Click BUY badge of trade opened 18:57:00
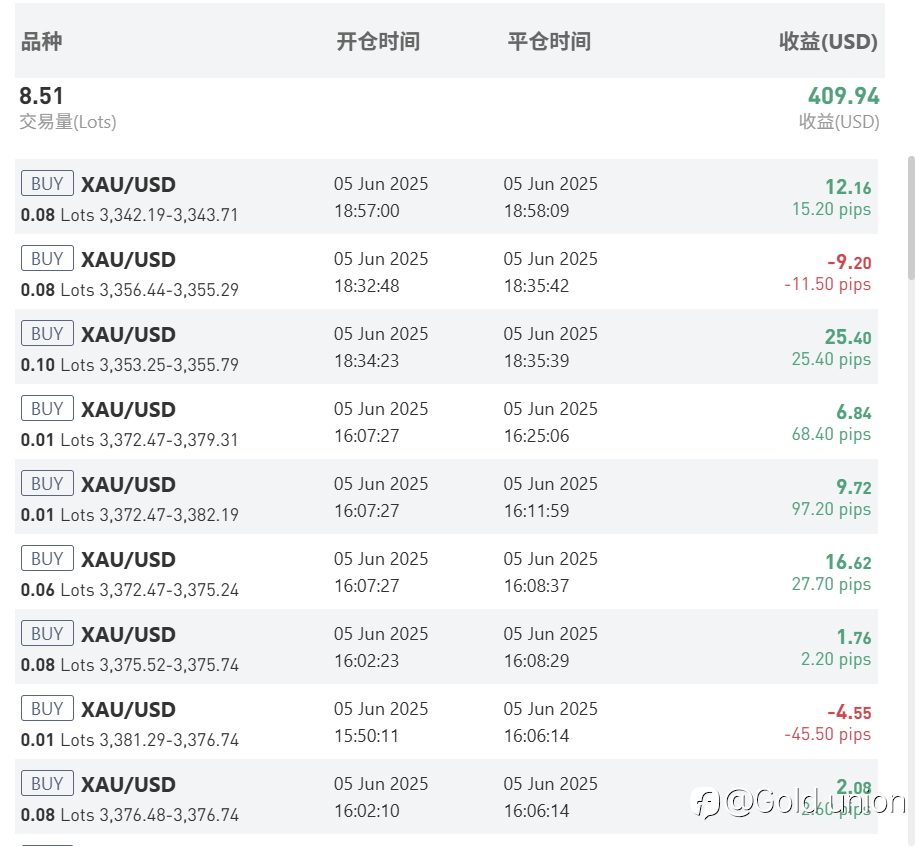 [x=47, y=183]
